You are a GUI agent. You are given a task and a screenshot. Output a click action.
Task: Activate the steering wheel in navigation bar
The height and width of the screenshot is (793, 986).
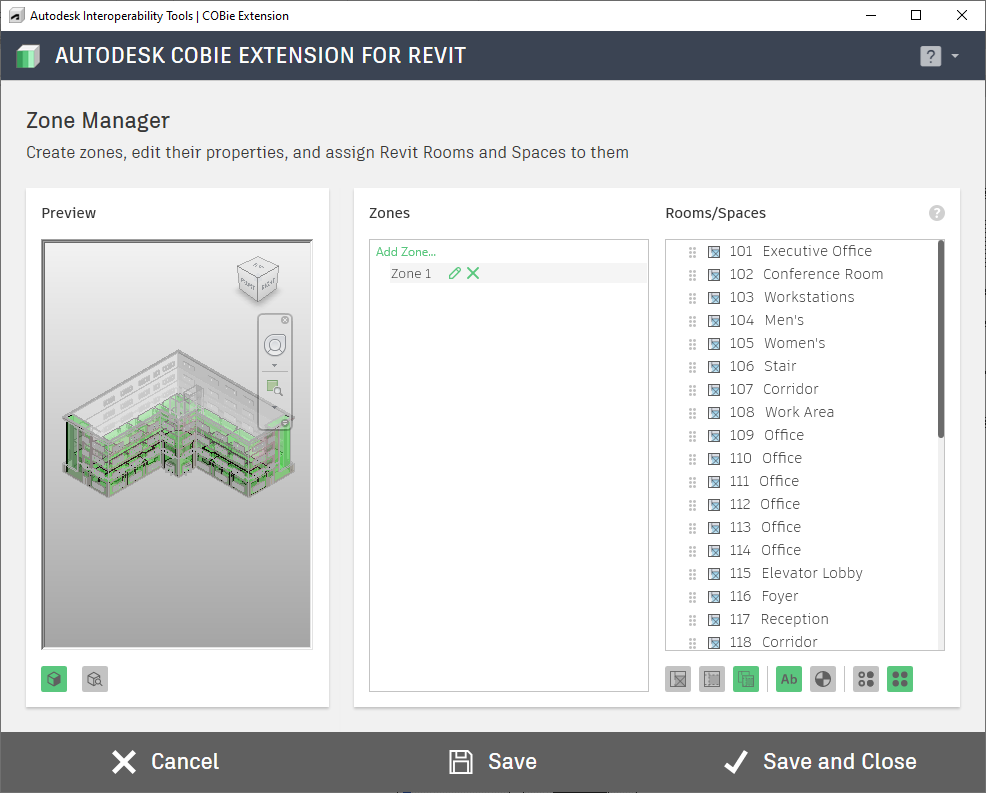[275, 345]
